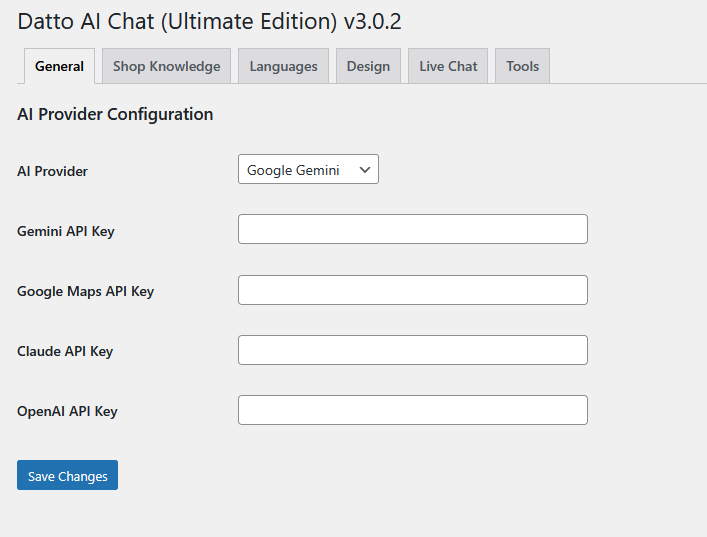Click the chevron arrow in the AI Provider select
This screenshot has height=537, width=707.
click(365, 170)
